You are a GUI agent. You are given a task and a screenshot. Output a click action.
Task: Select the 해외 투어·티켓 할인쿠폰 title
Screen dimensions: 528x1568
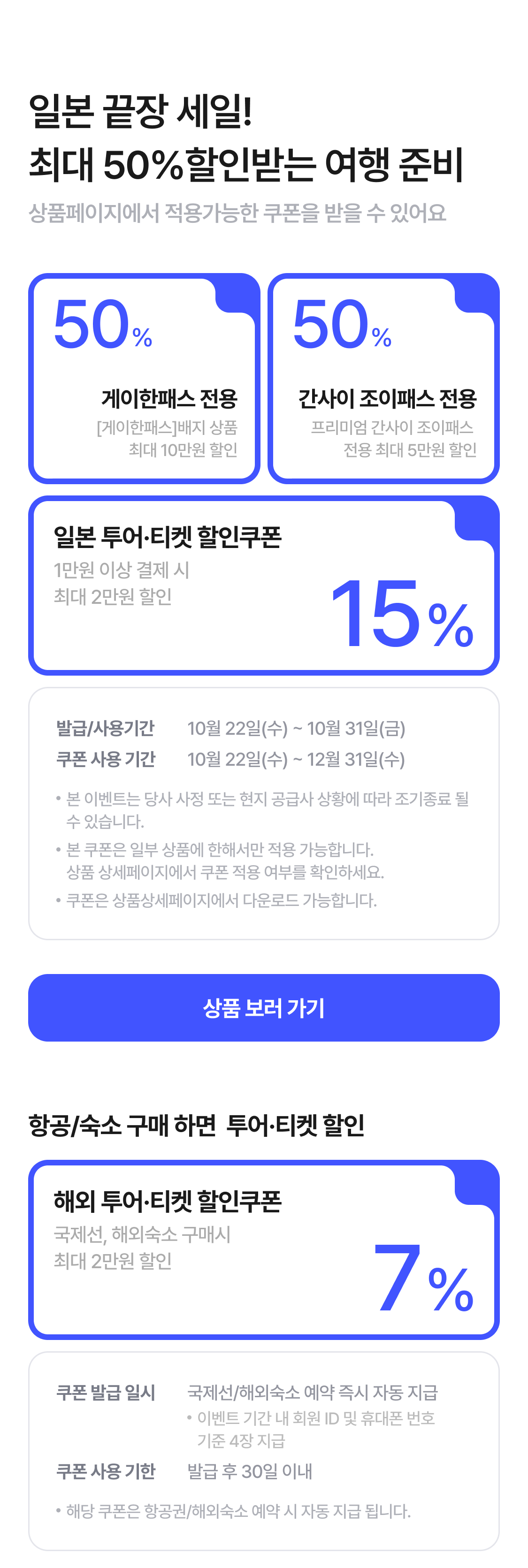168,1201
